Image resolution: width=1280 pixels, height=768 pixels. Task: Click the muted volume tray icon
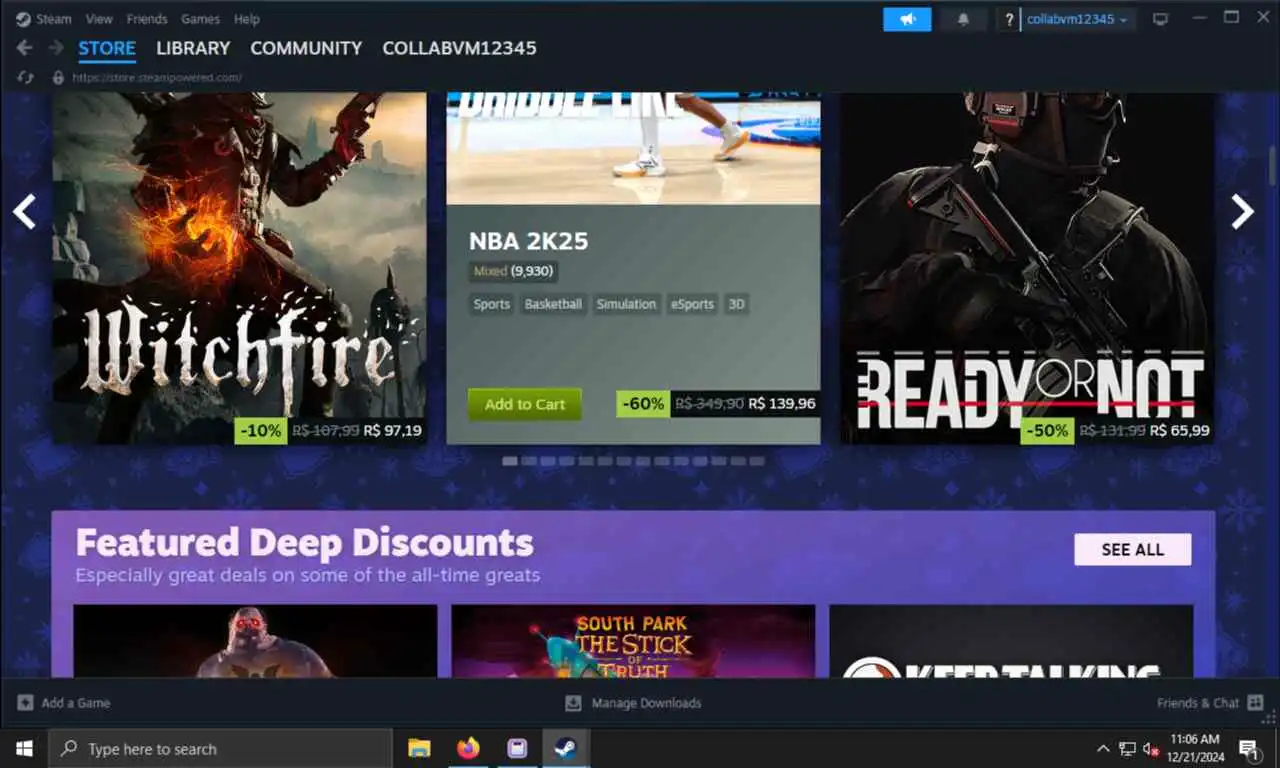[1151, 748]
